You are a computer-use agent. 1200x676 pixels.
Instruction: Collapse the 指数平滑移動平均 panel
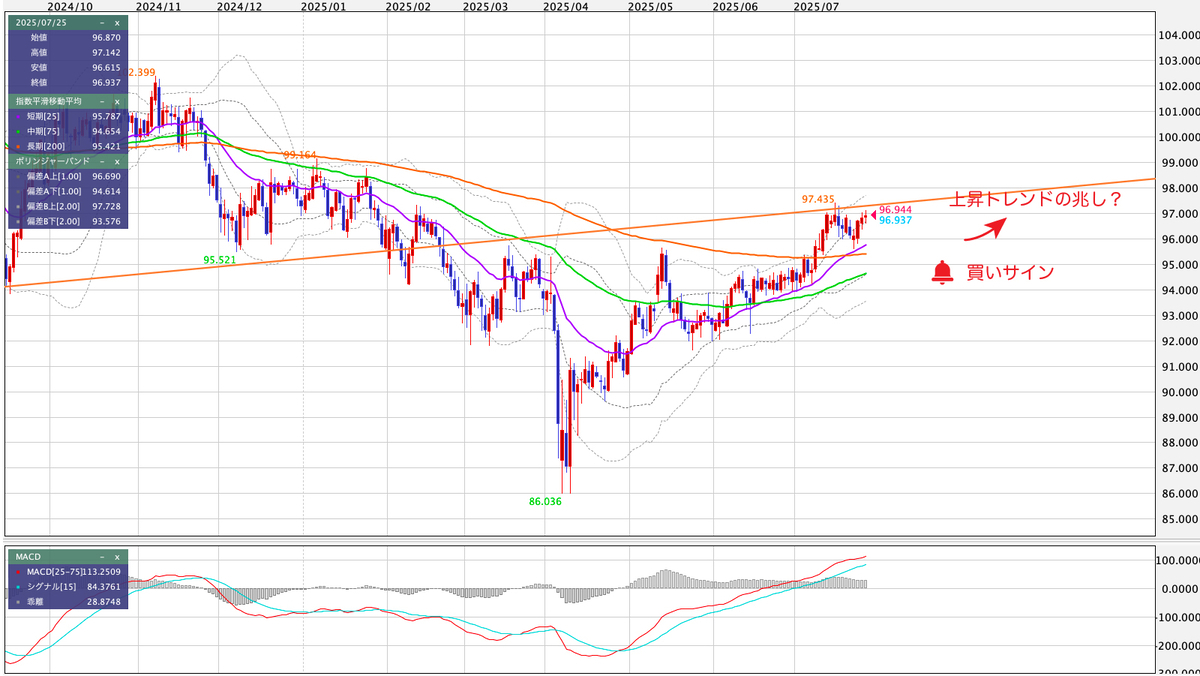(101, 101)
